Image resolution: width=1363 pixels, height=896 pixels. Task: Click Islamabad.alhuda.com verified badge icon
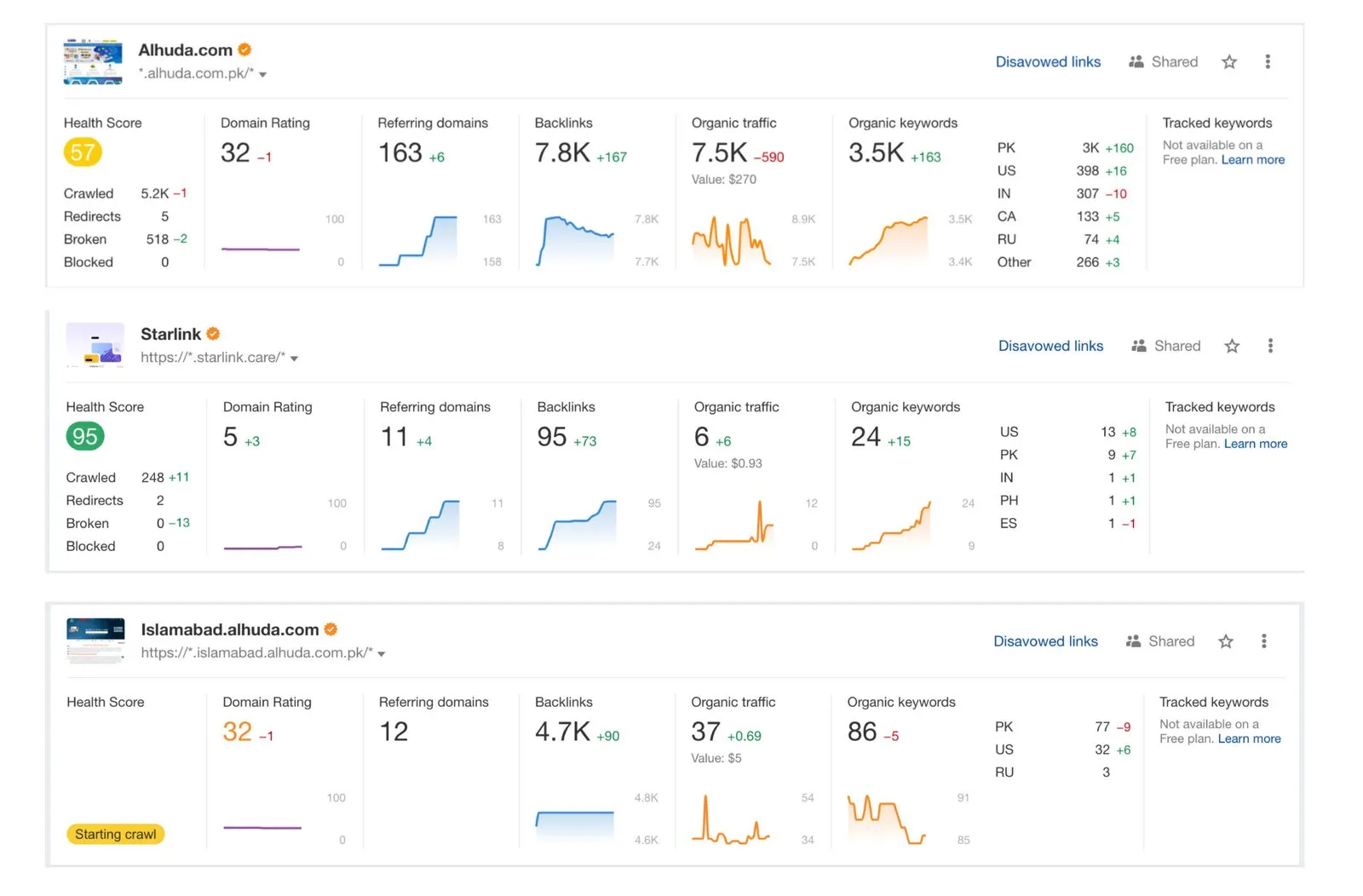click(x=331, y=629)
